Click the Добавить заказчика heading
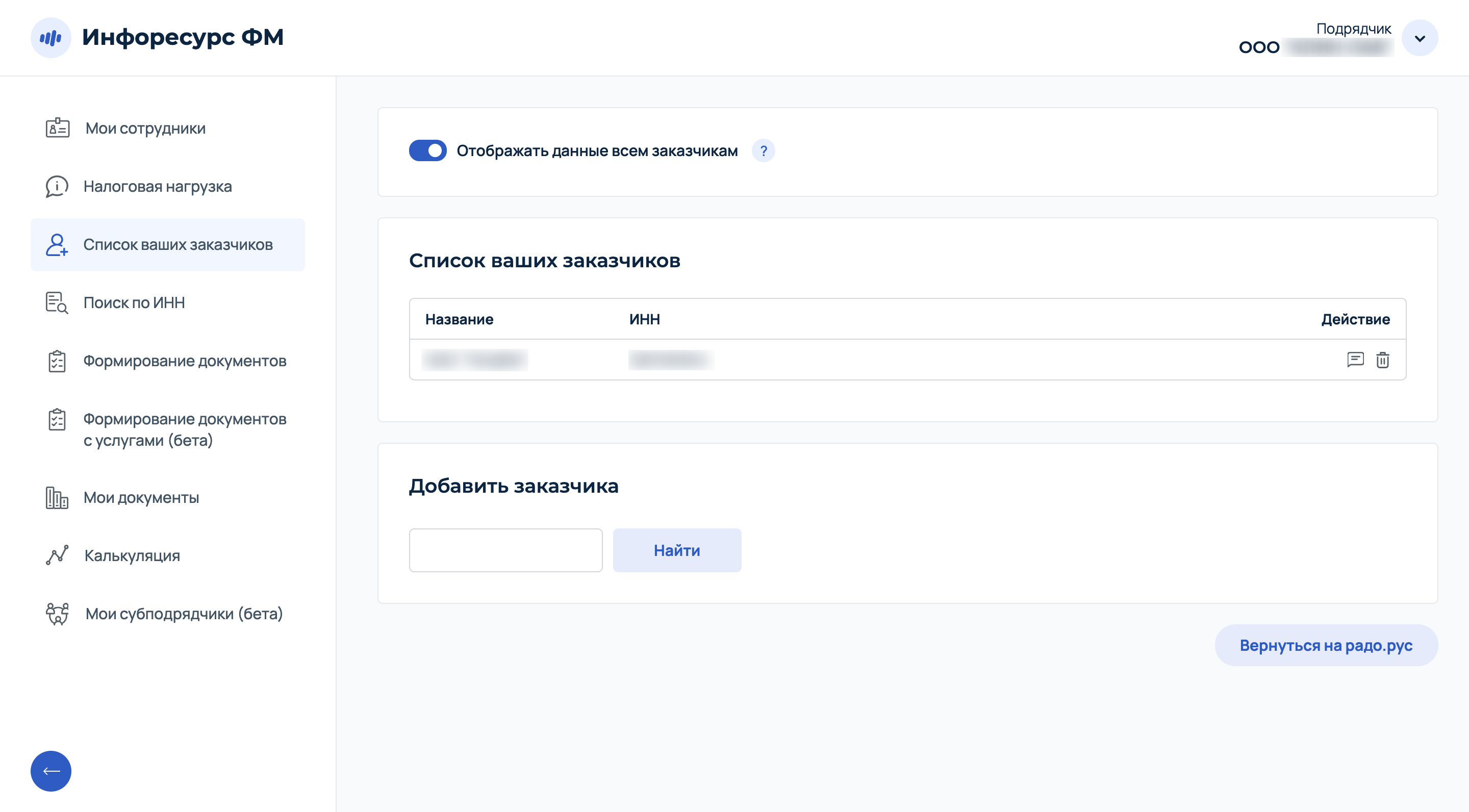This screenshot has height=812, width=1469. (x=513, y=486)
